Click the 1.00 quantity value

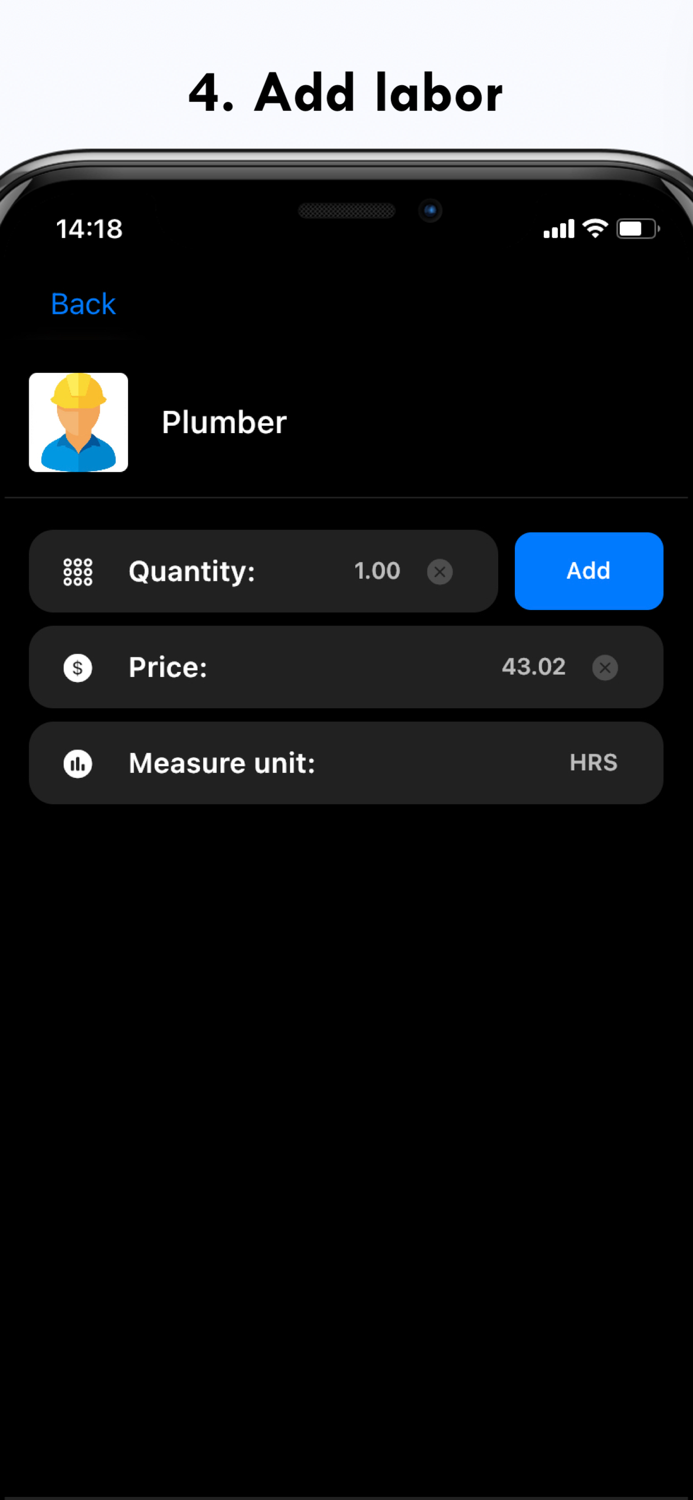[x=377, y=571]
